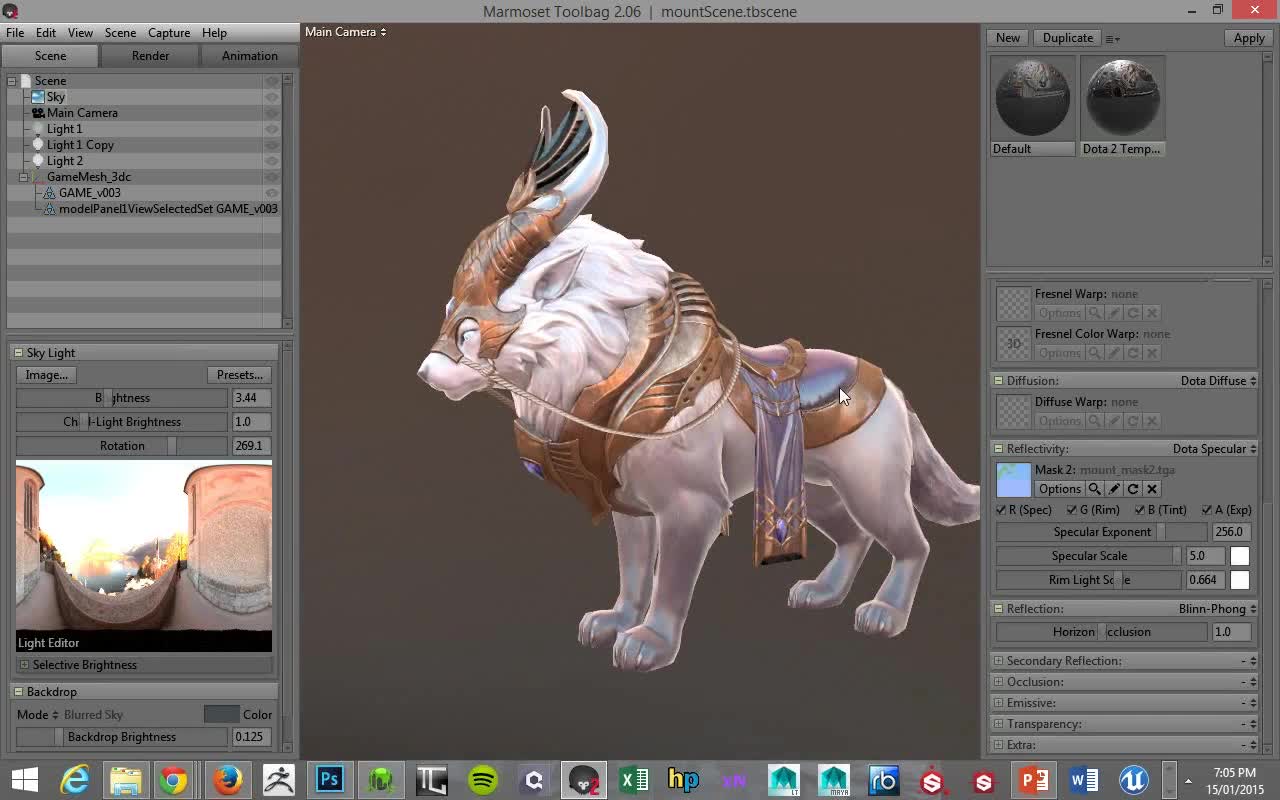Open ZBrush from the taskbar
Screen dimensions: 1280x800
tap(279, 779)
